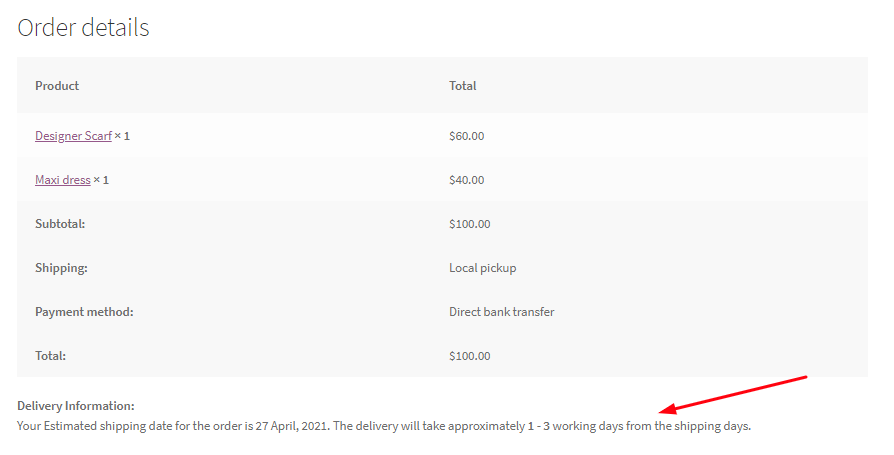Click the Total column header
This screenshot has width=894, height=455.
coord(462,86)
